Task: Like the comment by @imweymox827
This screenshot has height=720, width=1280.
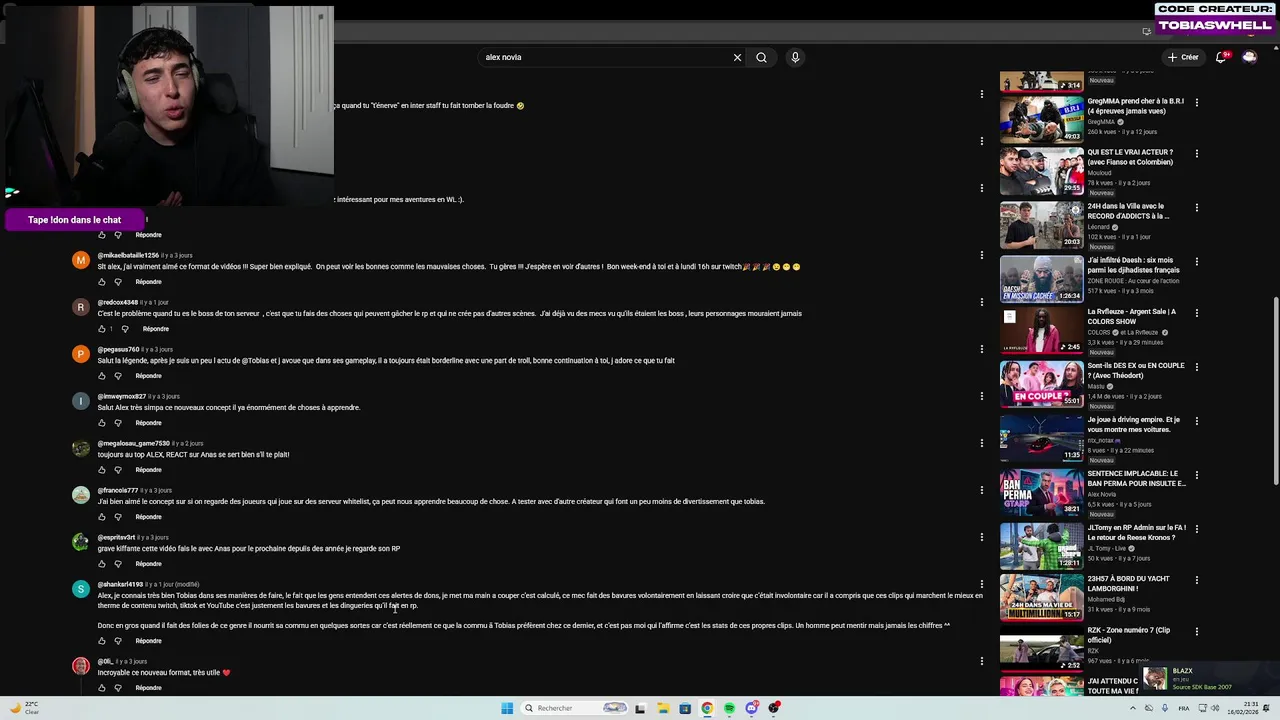Action: pos(101,423)
